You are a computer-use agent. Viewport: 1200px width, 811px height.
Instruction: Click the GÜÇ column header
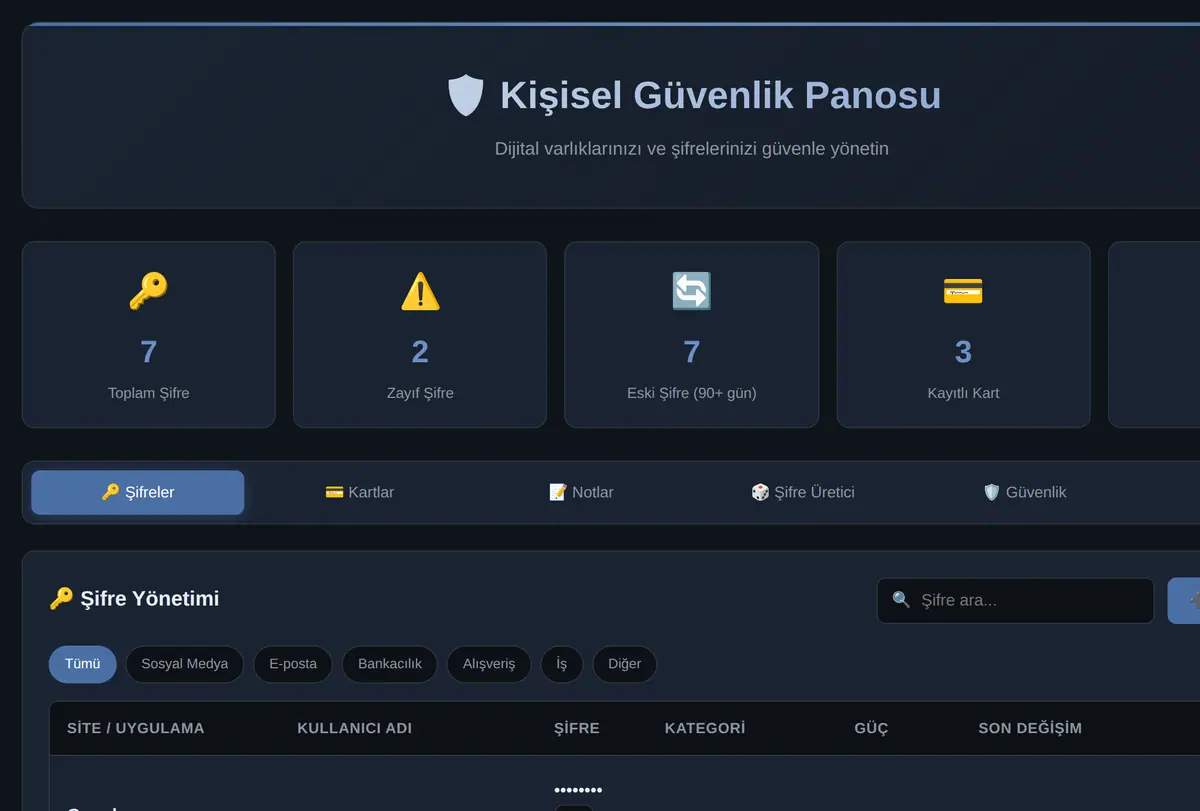tap(871, 728)
